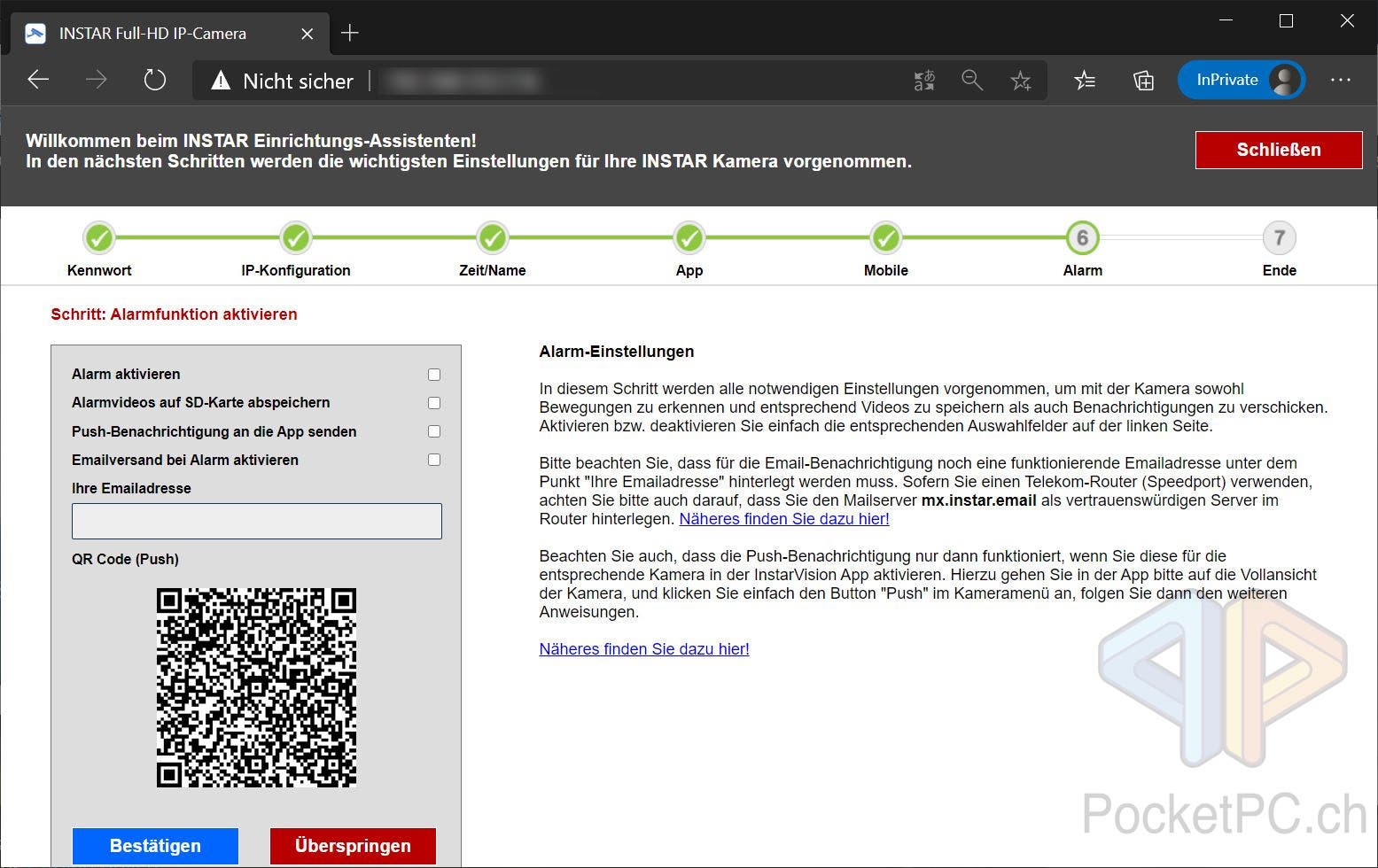Click the red Überspringen button
This screenshot has height=868, width=1378.
point(353,846)
